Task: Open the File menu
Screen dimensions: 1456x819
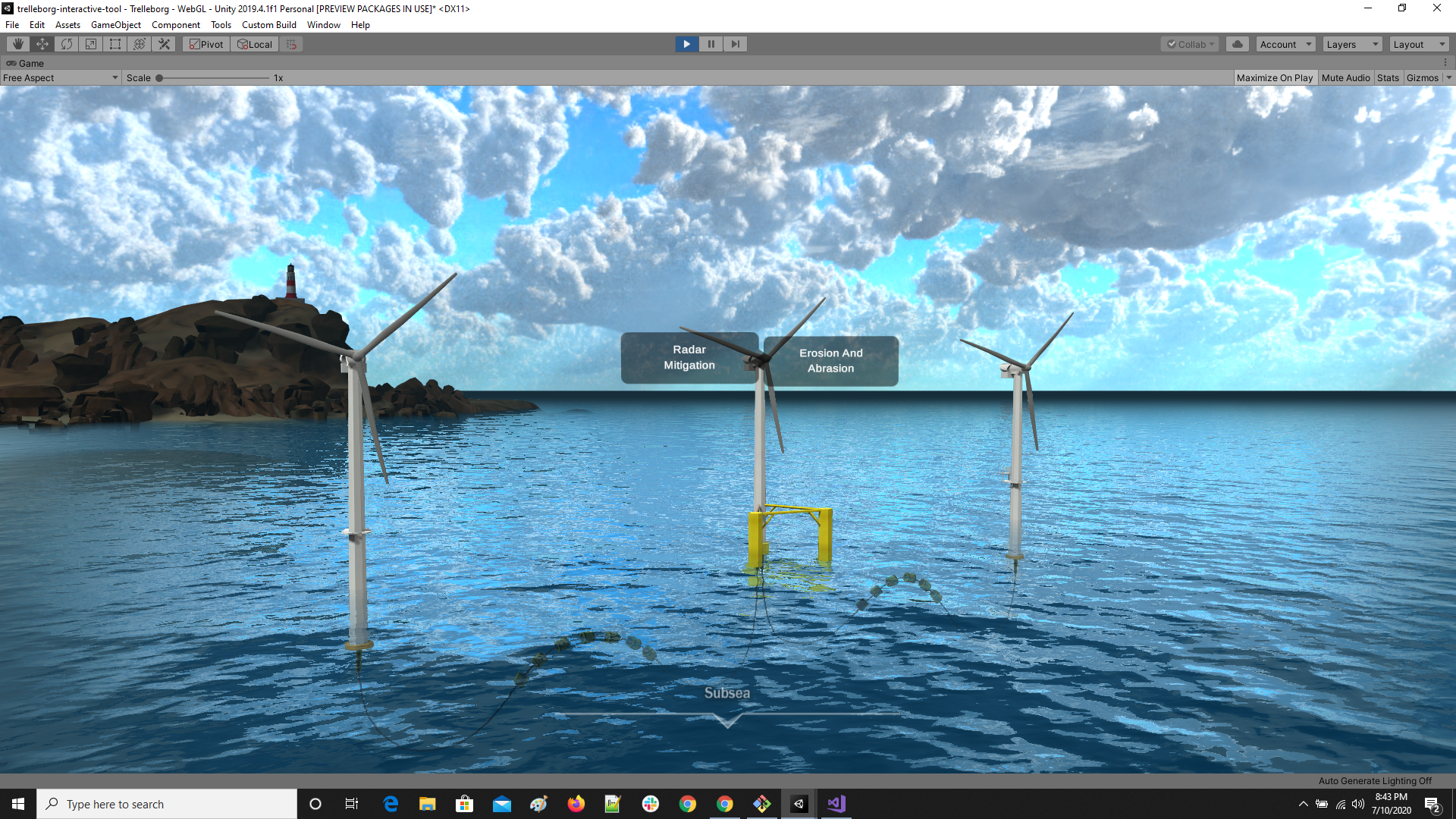Action: 12,25
